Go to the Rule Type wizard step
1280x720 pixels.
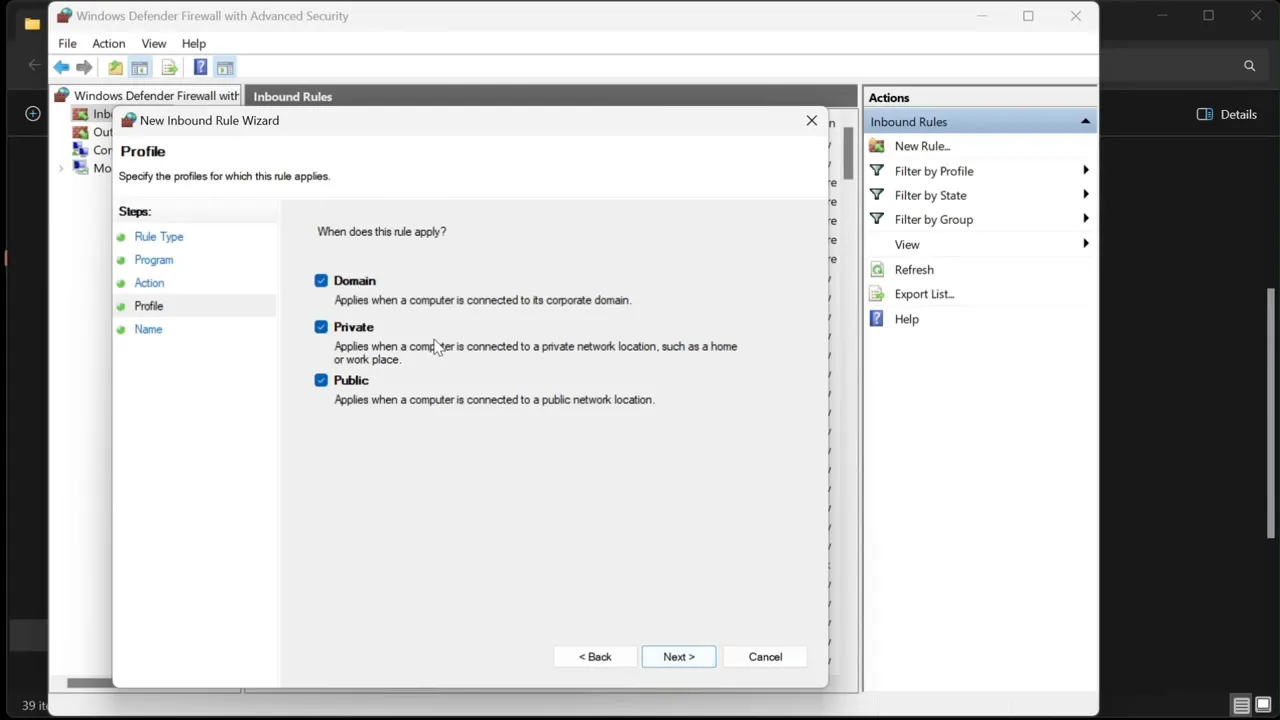pos(159,237)
